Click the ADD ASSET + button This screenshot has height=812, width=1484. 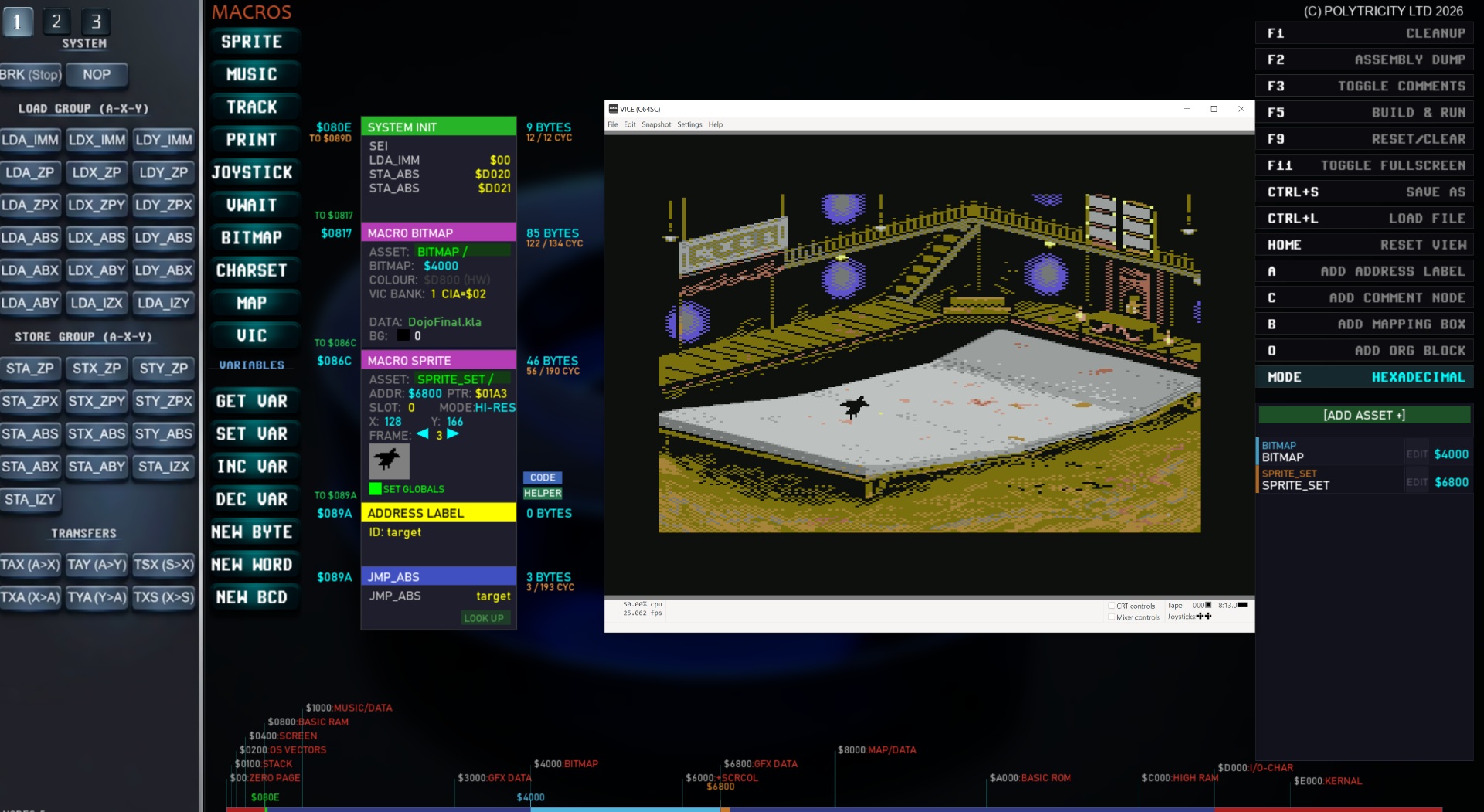pos(1364,415)
